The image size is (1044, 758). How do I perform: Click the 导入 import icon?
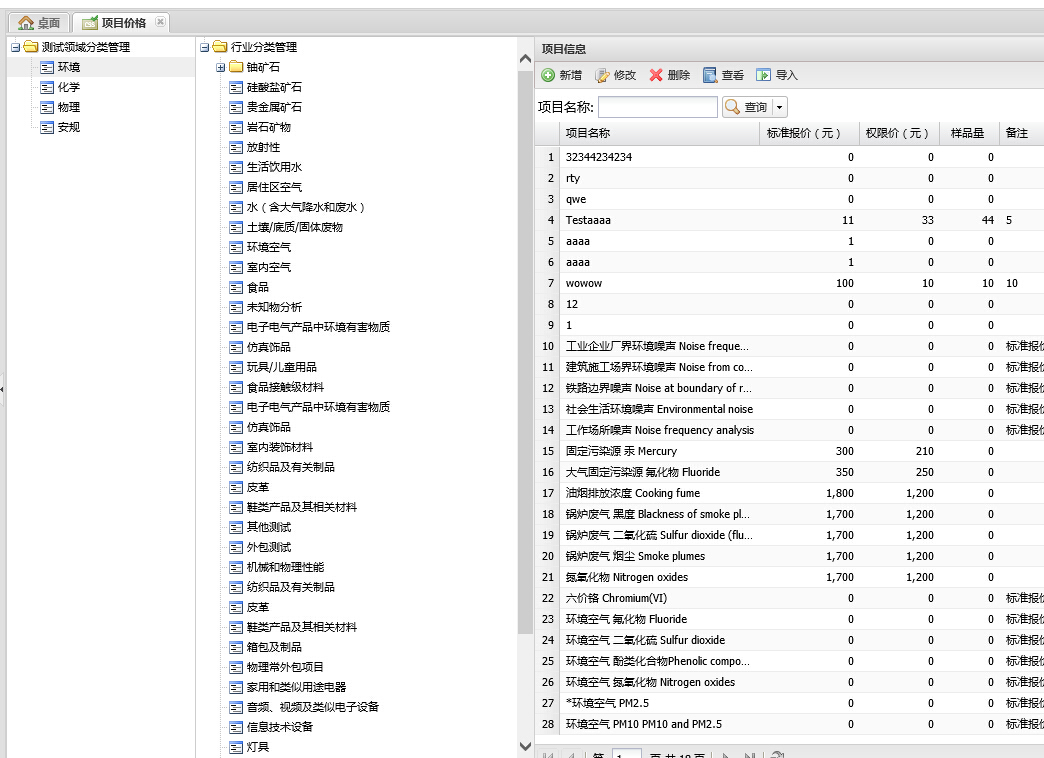coord(764,75)
